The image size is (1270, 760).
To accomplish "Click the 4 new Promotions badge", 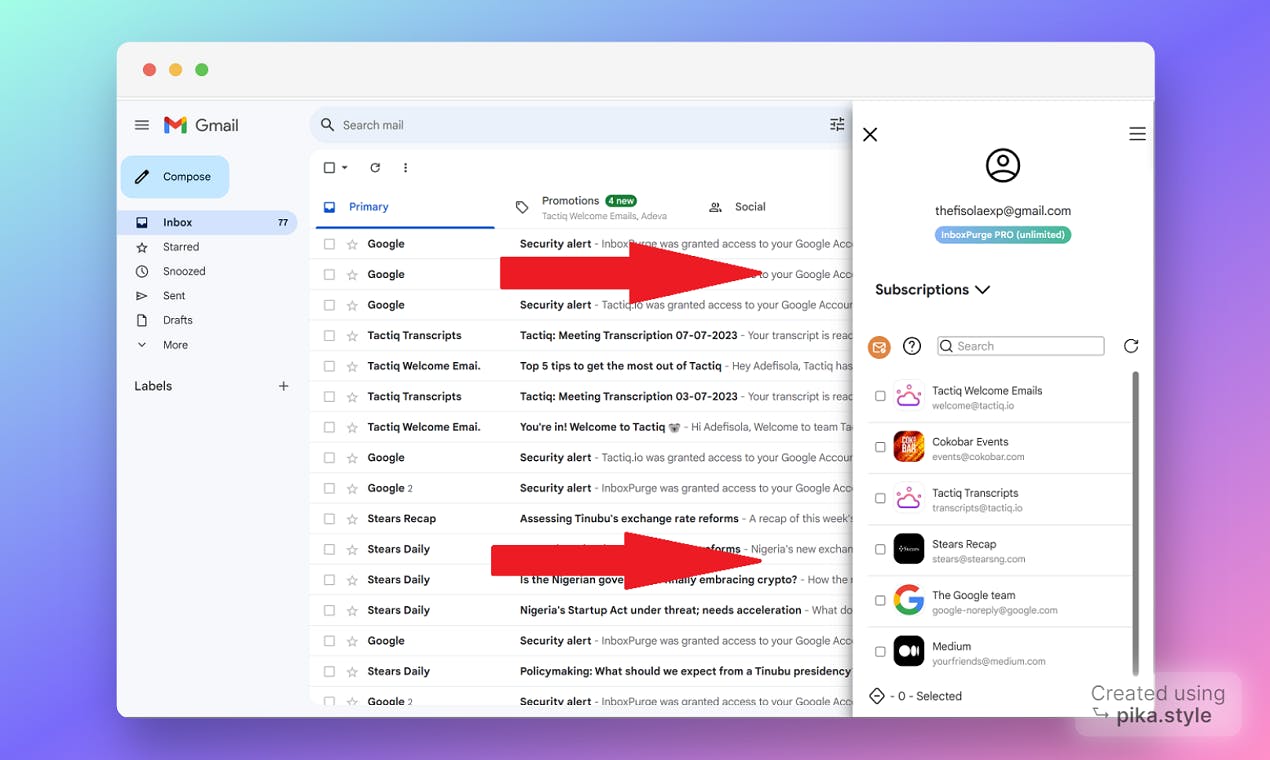I will pyautogui.click(x=621, y=201).
